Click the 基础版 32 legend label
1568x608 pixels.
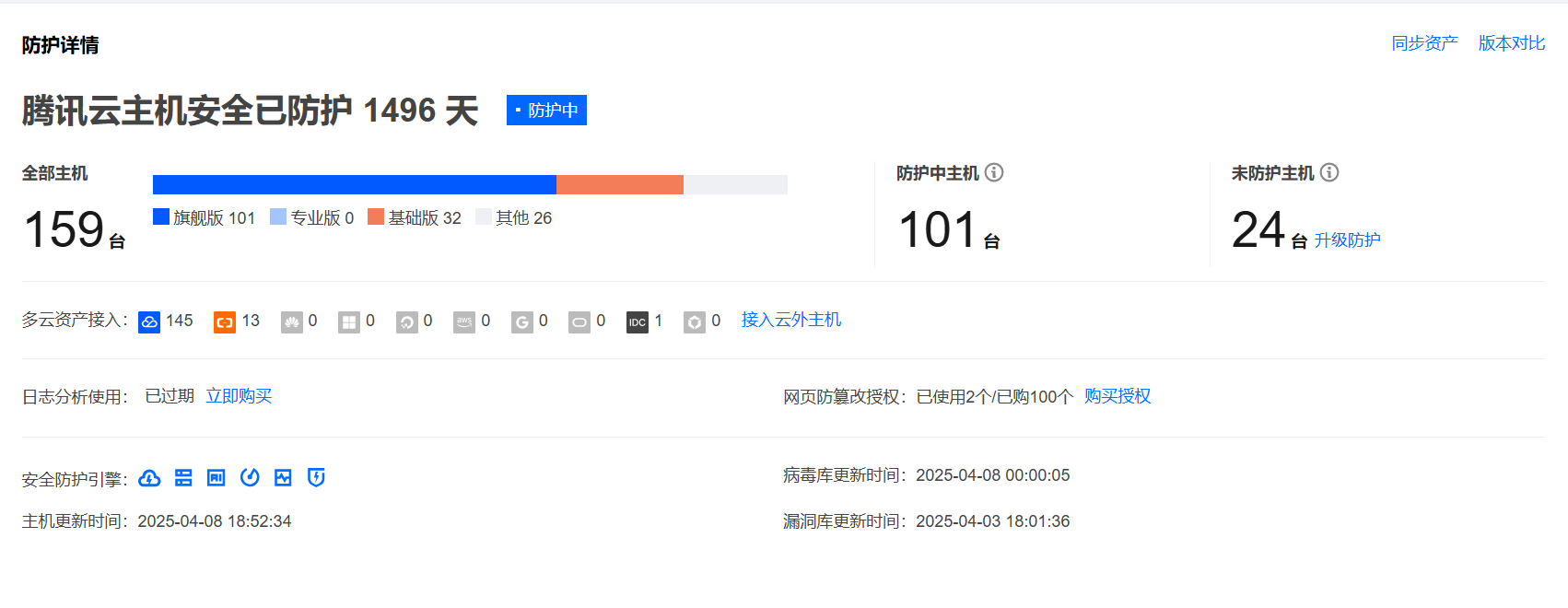point(425,217)
